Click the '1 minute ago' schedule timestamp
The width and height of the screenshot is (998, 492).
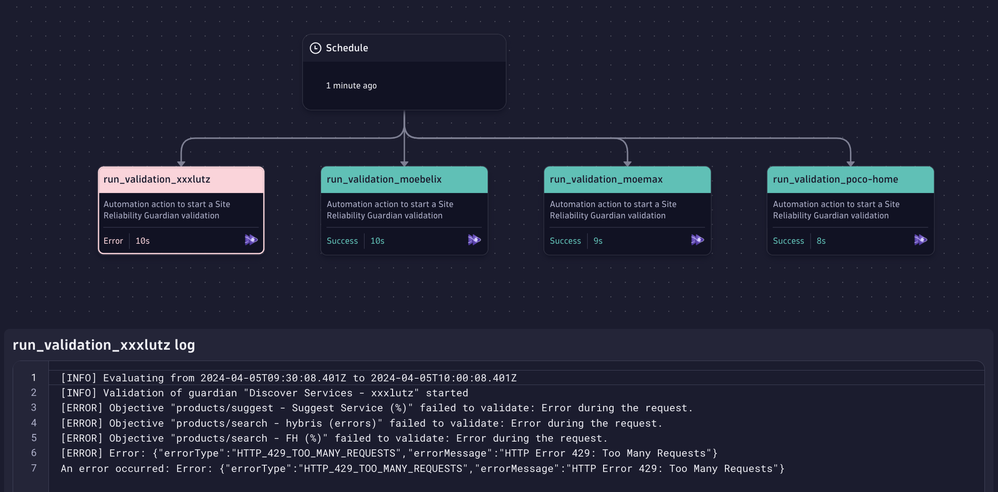pos(351,86)
